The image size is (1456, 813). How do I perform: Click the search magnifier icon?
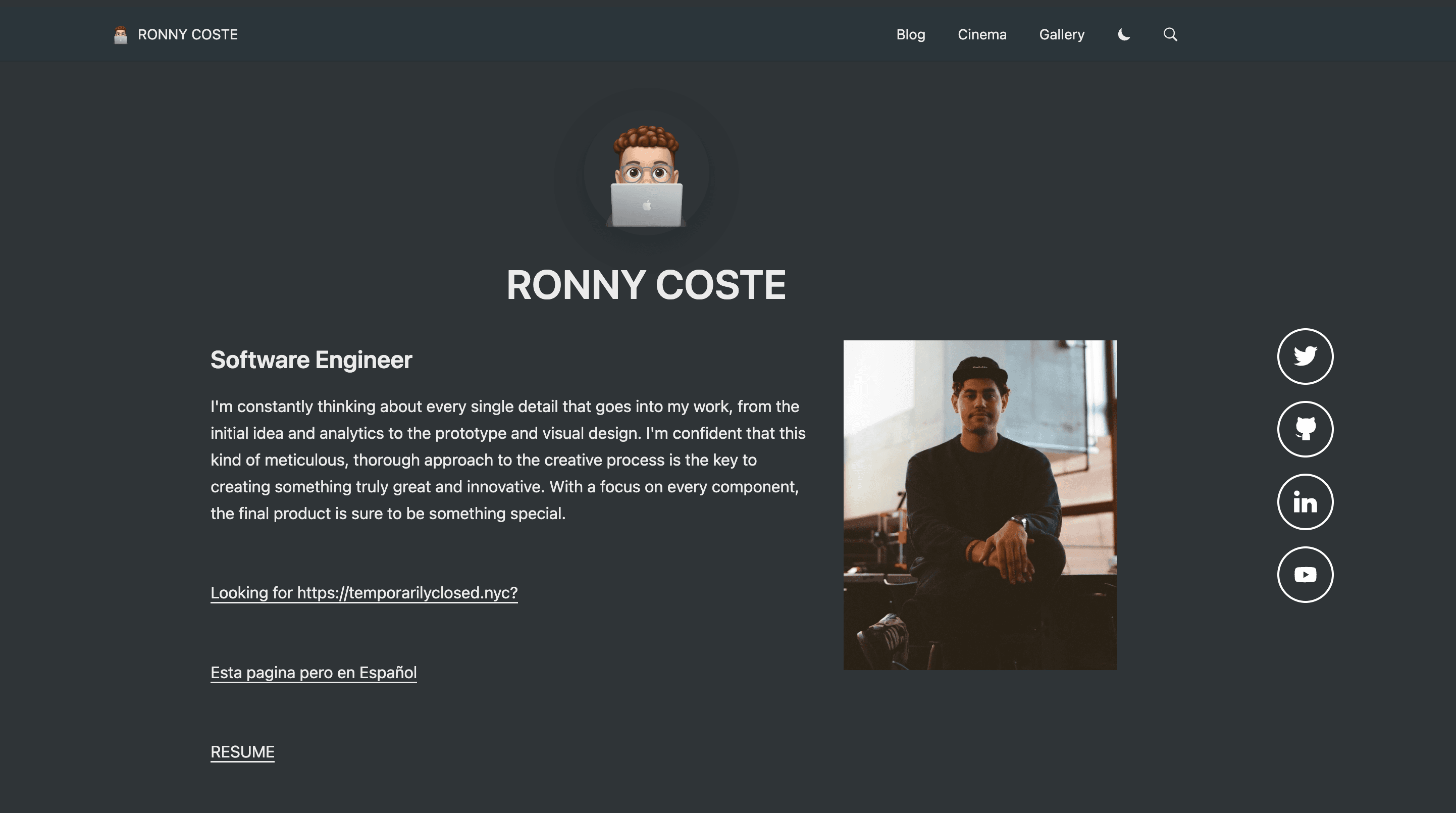point(1170,34)
